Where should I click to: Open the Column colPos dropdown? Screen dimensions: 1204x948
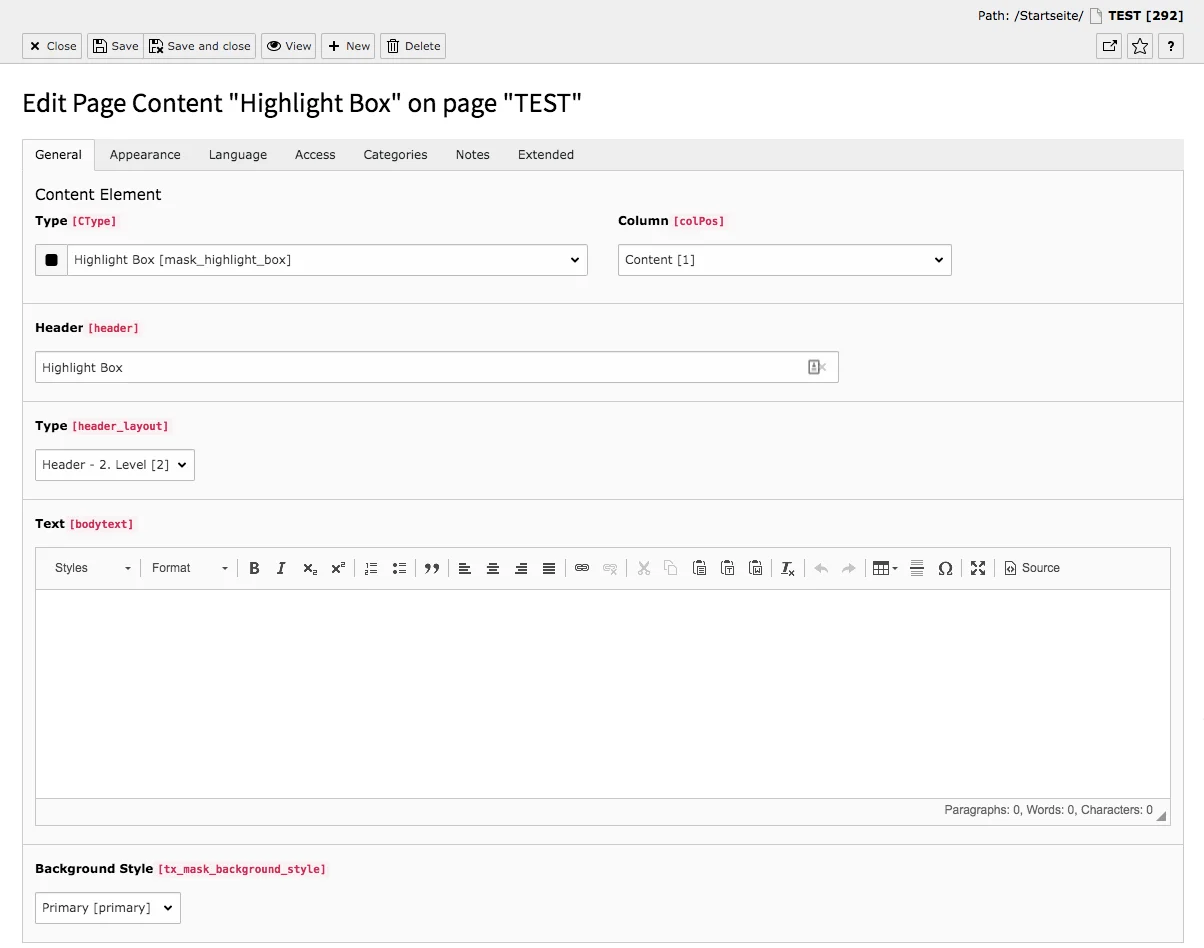point(784,259)
